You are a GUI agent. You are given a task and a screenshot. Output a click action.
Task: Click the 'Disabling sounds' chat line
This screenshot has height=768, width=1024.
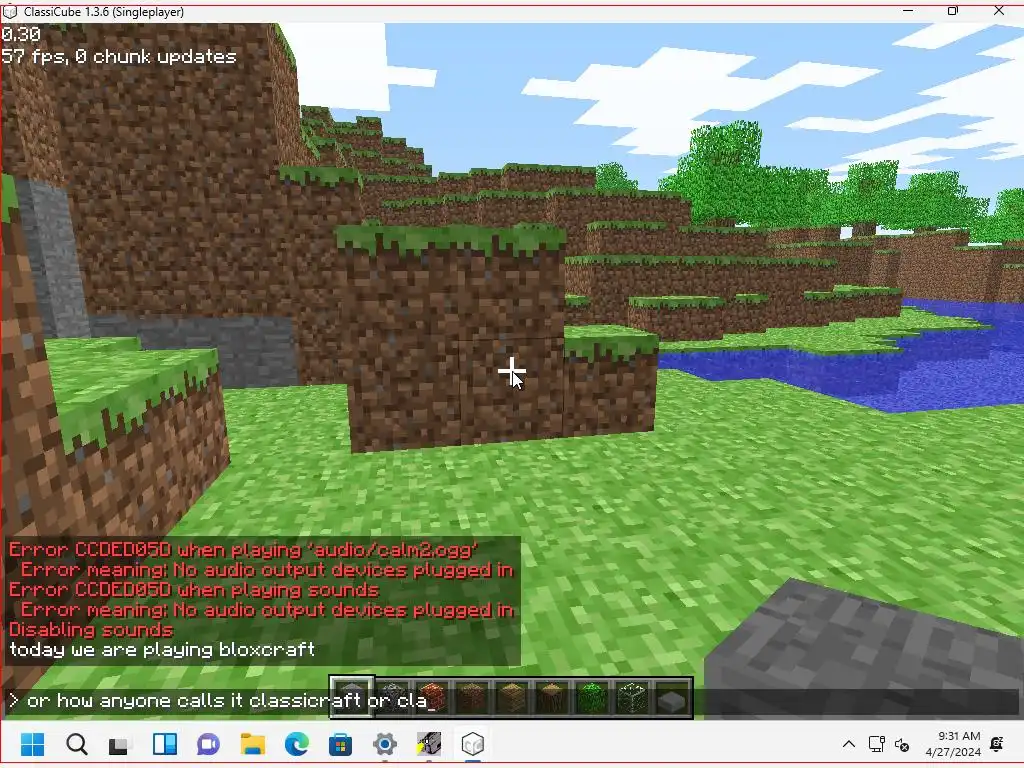coord(91,630)
